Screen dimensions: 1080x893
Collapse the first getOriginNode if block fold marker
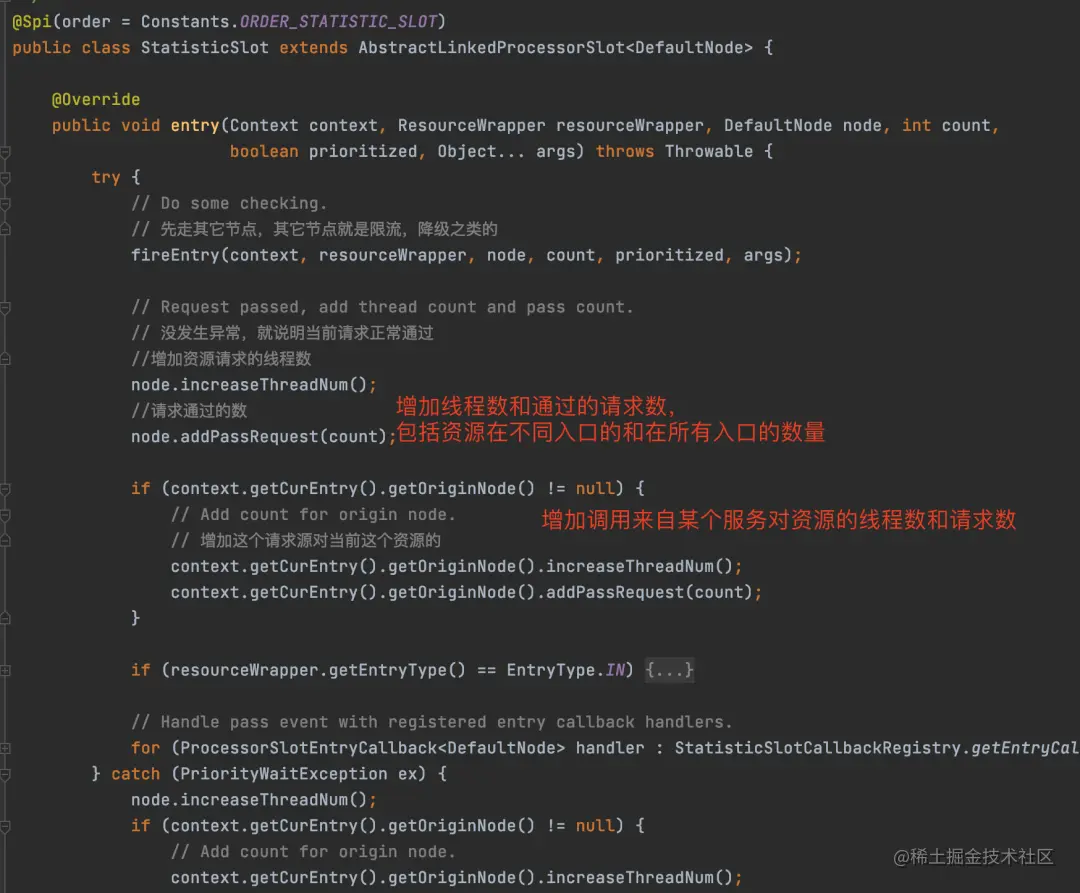pos(5,489)
